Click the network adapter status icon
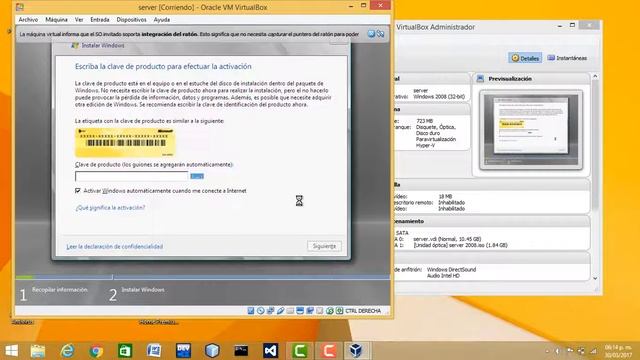This screenshot has width=640, height=360. pos(270,311)
